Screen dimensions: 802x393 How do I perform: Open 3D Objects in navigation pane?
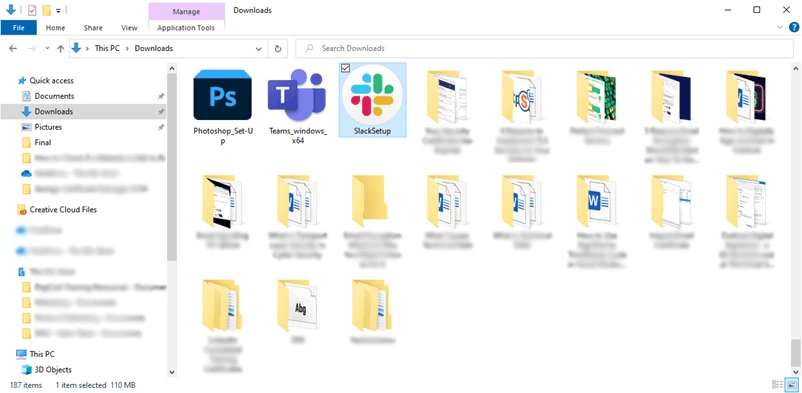(53, 369)
